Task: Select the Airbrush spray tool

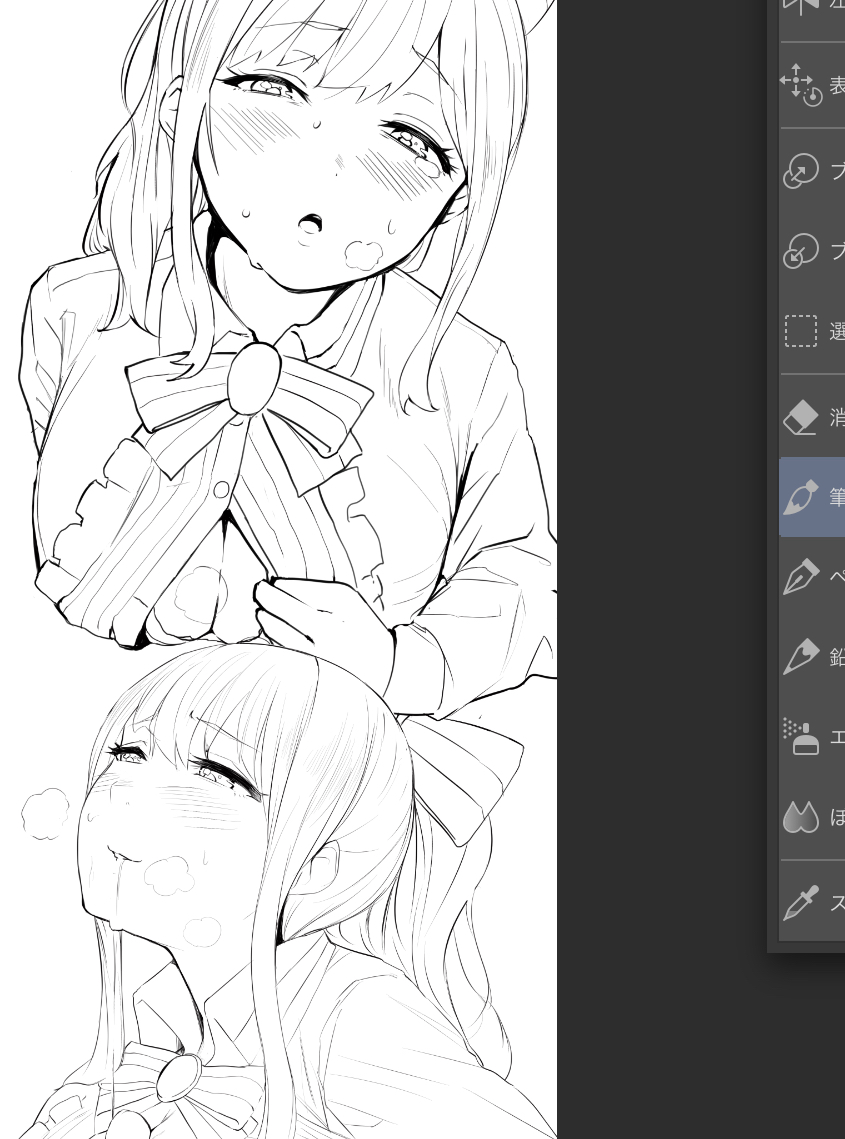Action: 801,737
